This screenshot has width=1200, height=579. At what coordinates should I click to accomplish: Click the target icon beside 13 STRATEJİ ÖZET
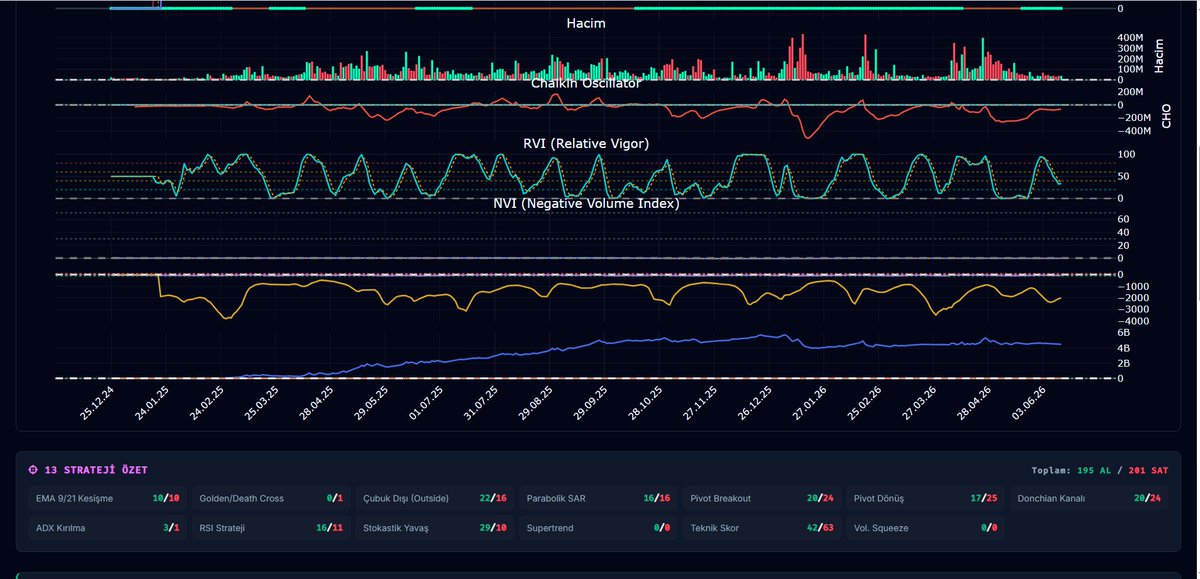coord(33,470)
